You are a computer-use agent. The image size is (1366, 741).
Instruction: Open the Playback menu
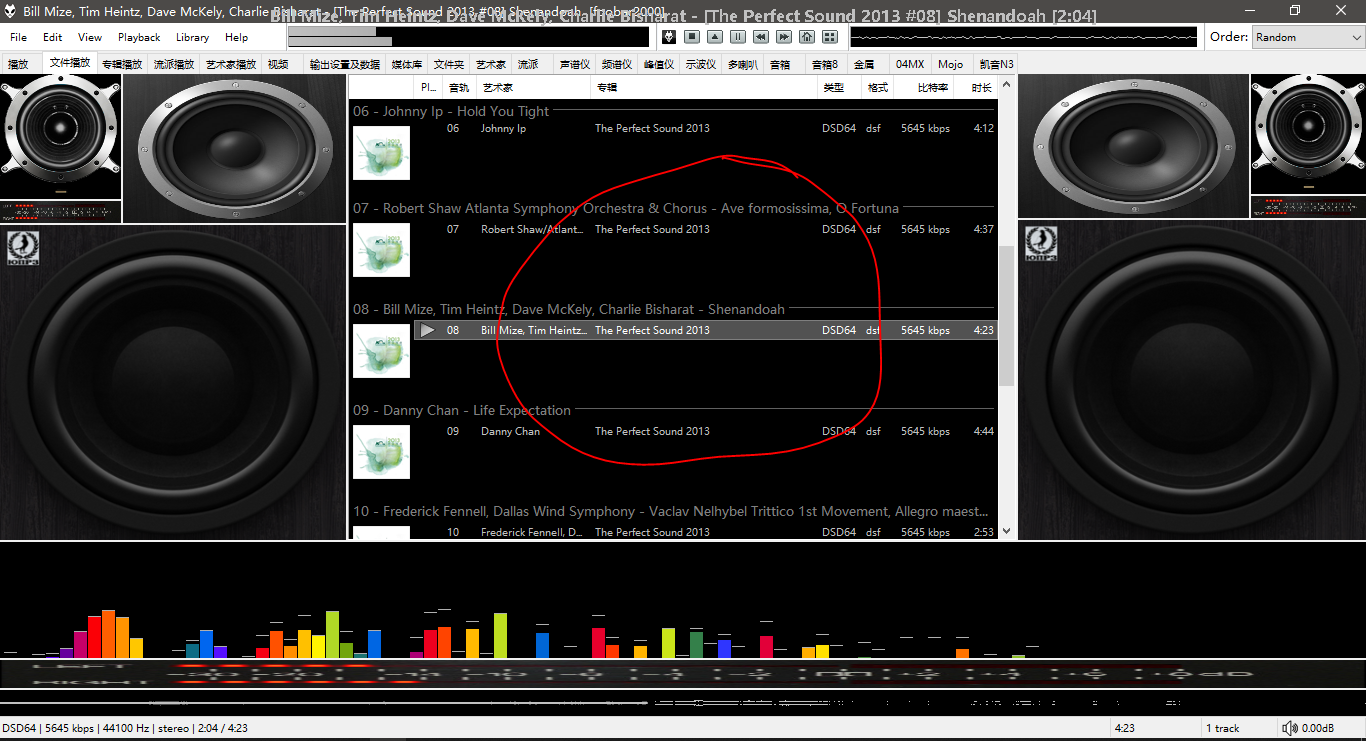pyautogui.click(x=139, y=37)
